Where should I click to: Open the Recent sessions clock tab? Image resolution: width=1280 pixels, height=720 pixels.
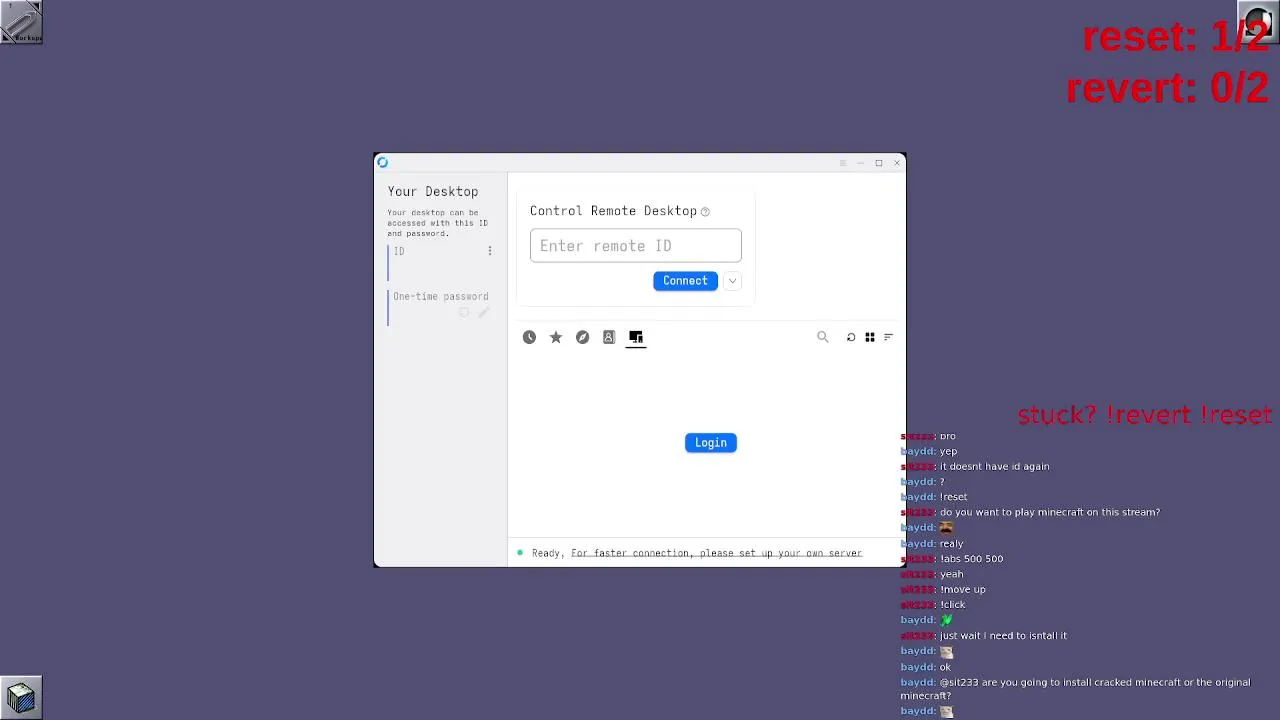point(529,337)
